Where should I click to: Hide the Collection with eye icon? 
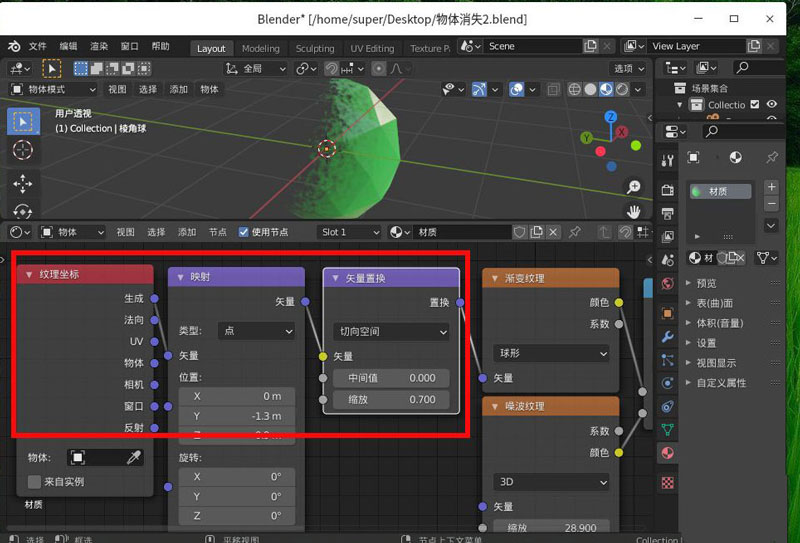click(x=772, y=104)
